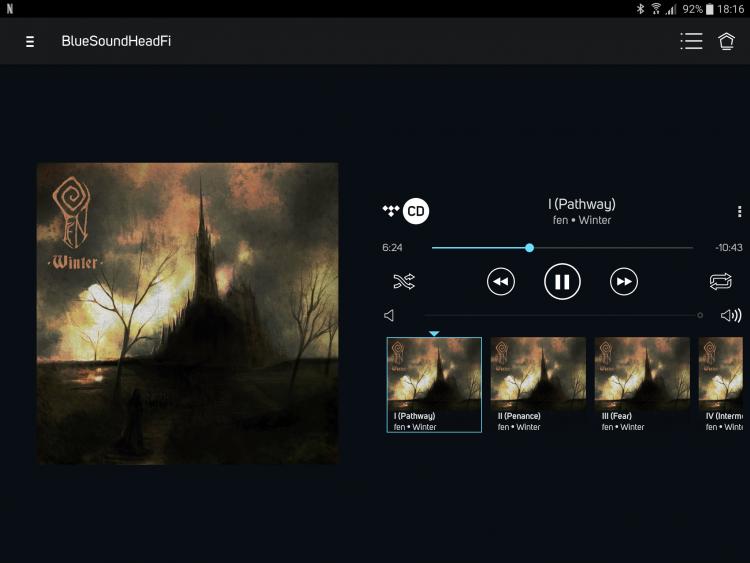The height and width of the screenshot is (563, 750).
Task: Click the Wi-Fi status icon
Action: (x=656, y=9)
